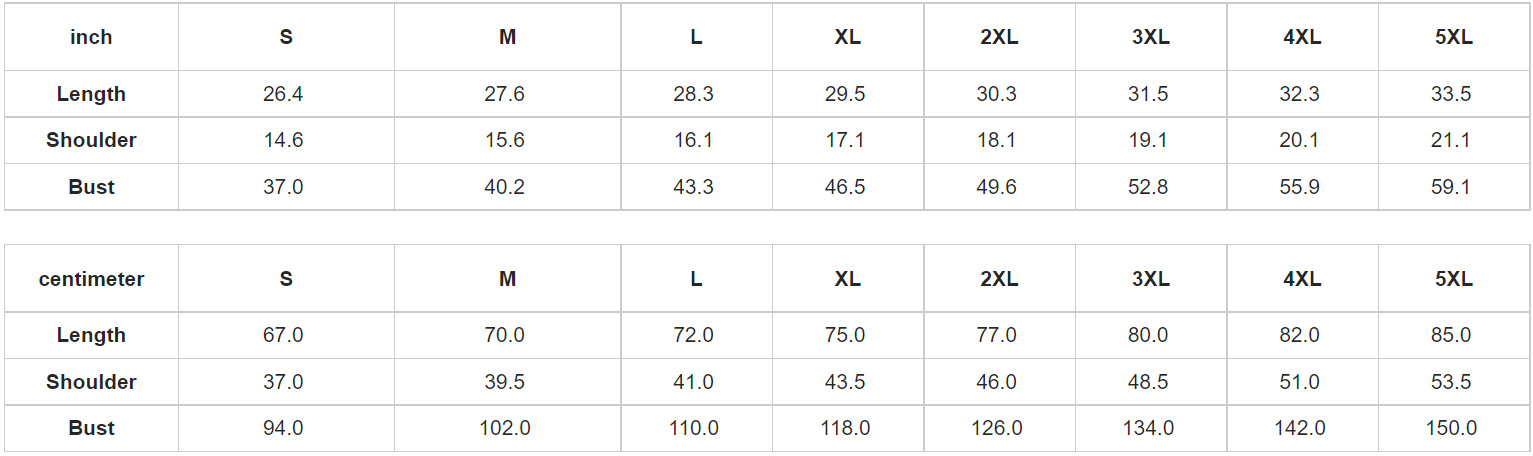Select the 102.0 bust value for size M
1533x456 pixels.
point(505,429)
